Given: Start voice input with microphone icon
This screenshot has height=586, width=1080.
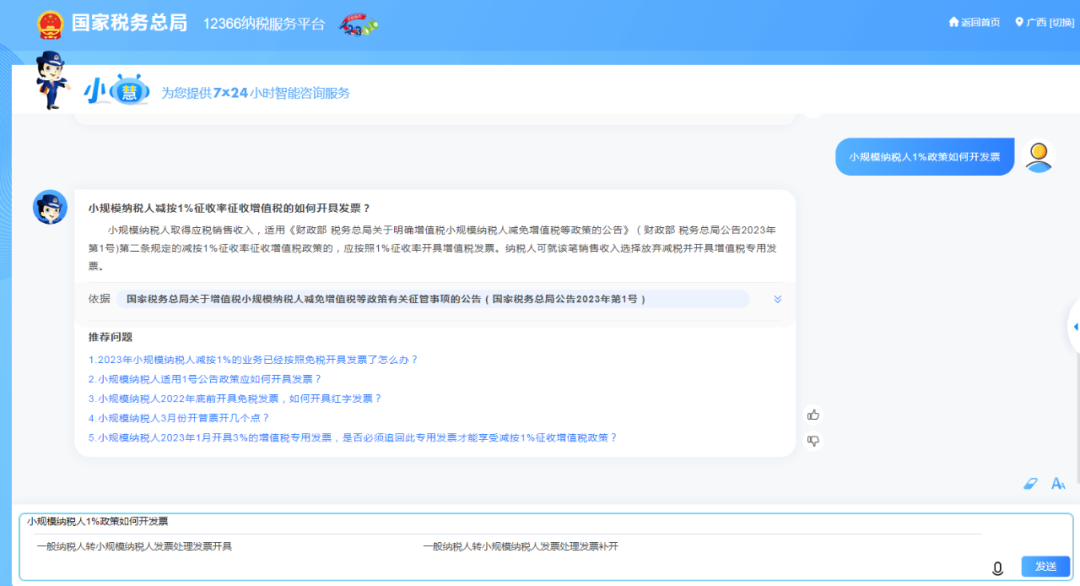Looking at the screenshot, I should click(997, 568).
